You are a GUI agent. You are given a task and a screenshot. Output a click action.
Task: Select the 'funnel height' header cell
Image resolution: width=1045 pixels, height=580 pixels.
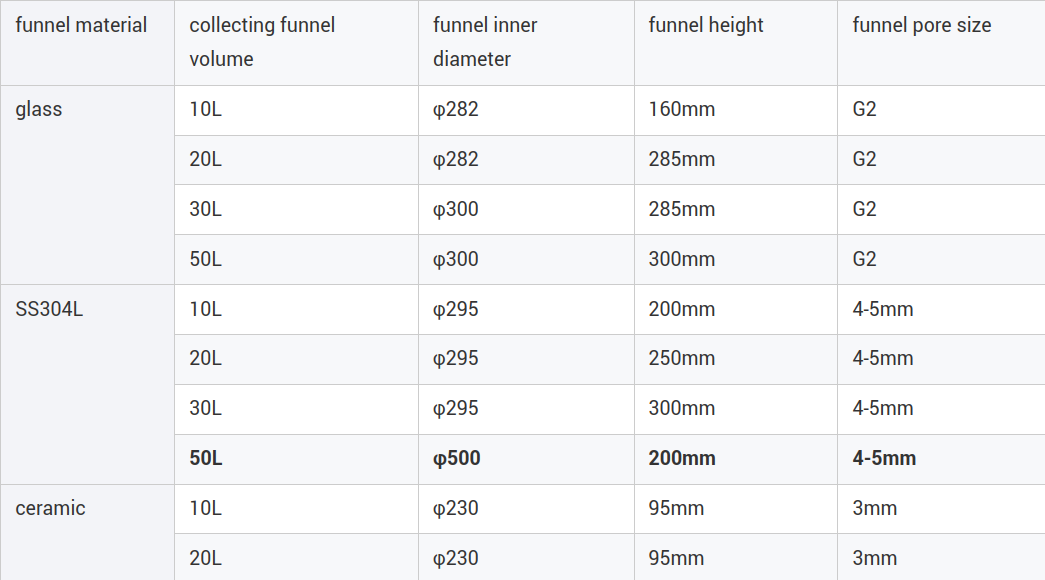click(x=736, y=43)
